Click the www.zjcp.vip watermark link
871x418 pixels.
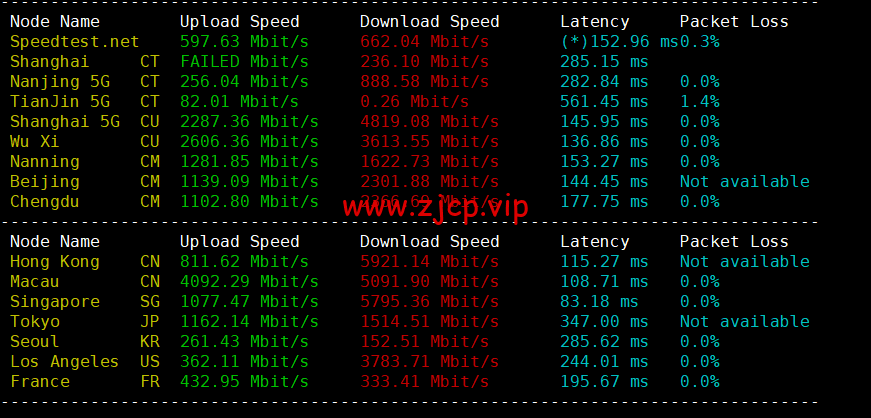click(x=435, y=208)
